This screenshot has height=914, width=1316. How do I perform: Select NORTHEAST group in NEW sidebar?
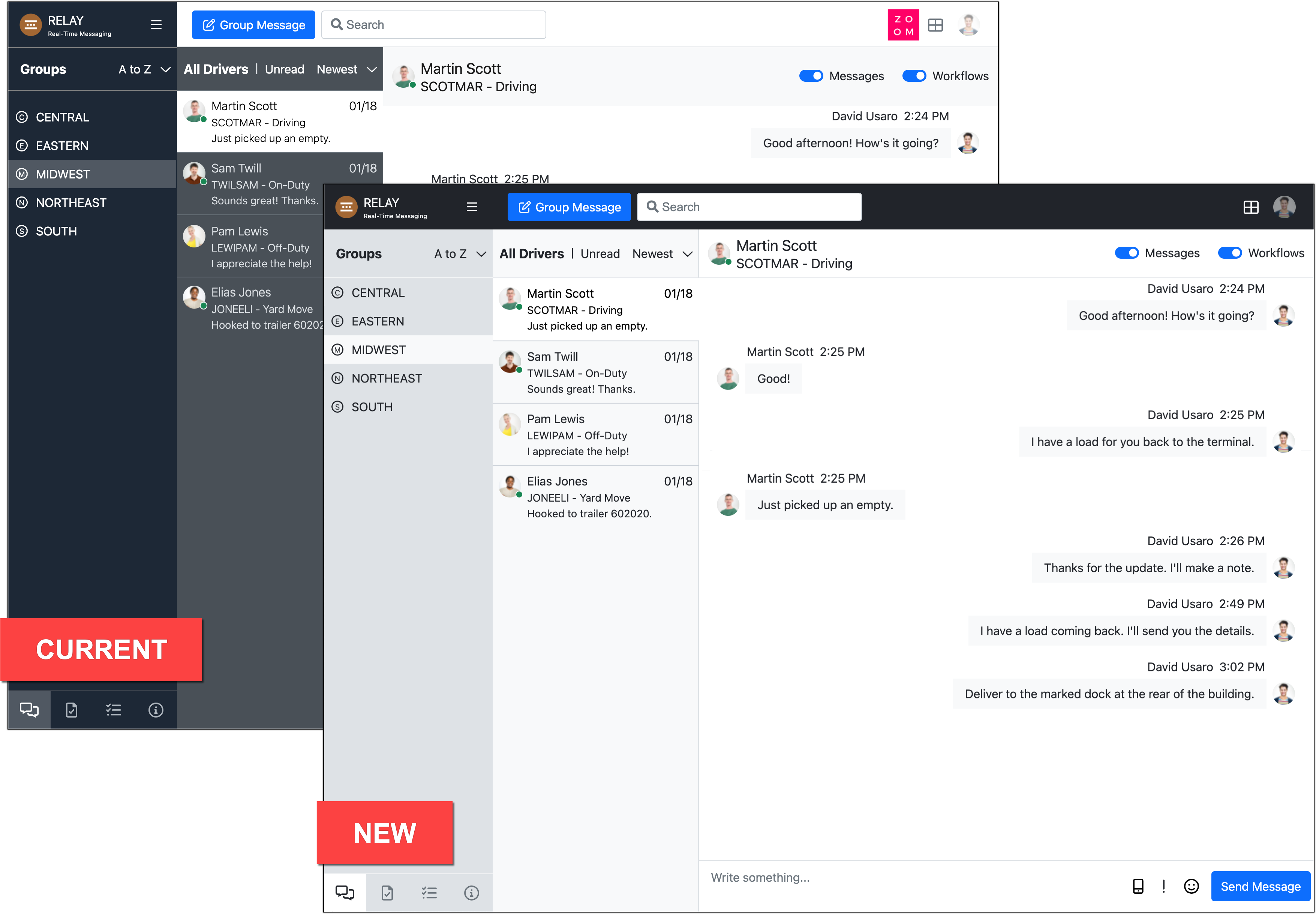click(x=387, y=379)
